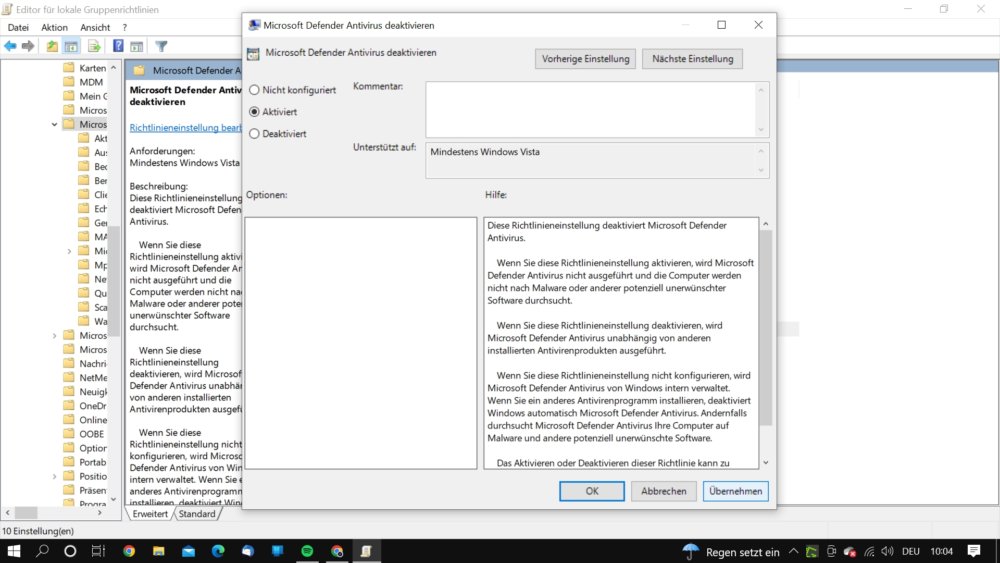
Task: Click the Group Policy Editor taskbar icon
Action: (x=366, y=551)
